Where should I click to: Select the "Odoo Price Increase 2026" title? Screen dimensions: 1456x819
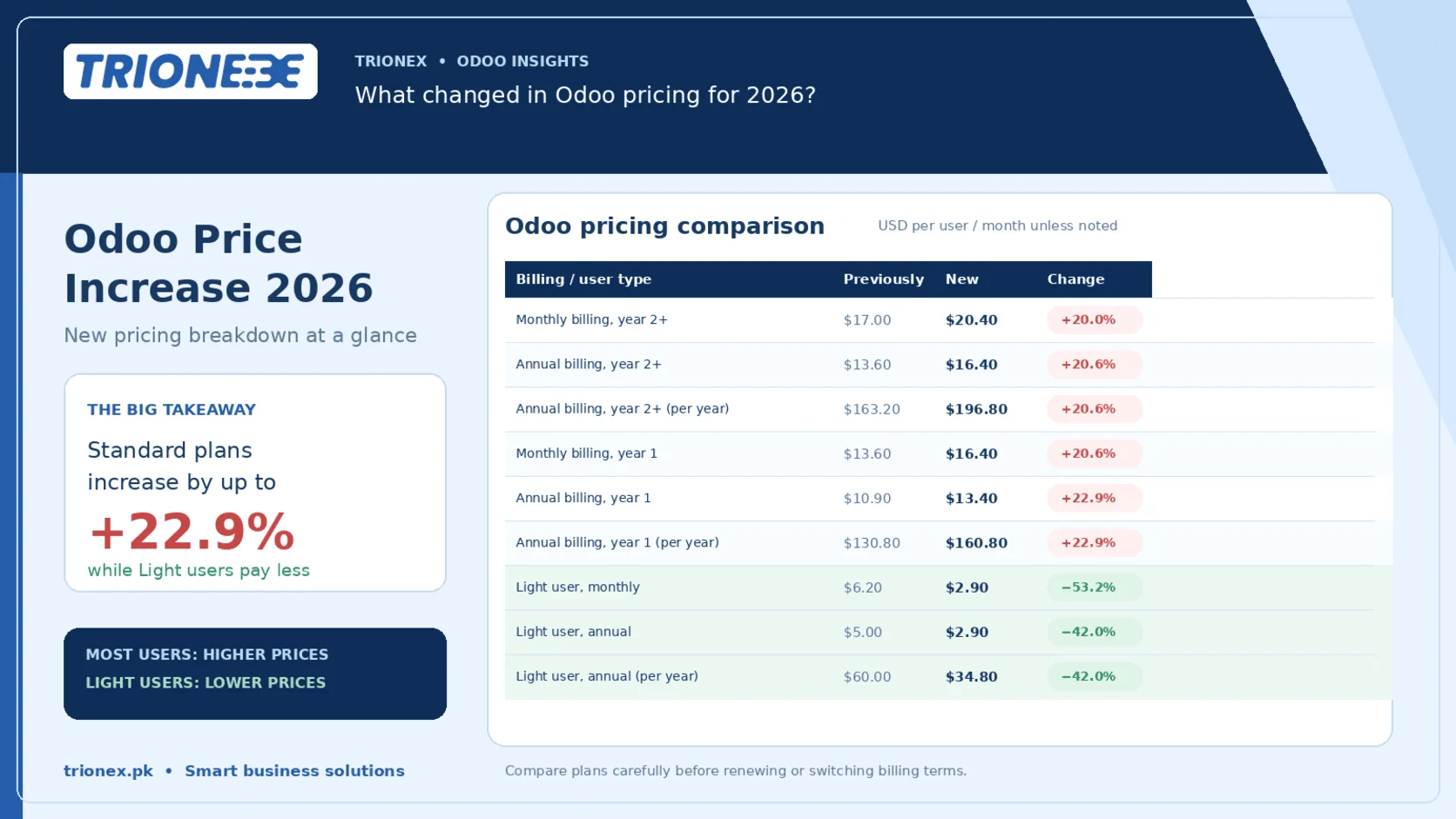click(x=219, y=263)
